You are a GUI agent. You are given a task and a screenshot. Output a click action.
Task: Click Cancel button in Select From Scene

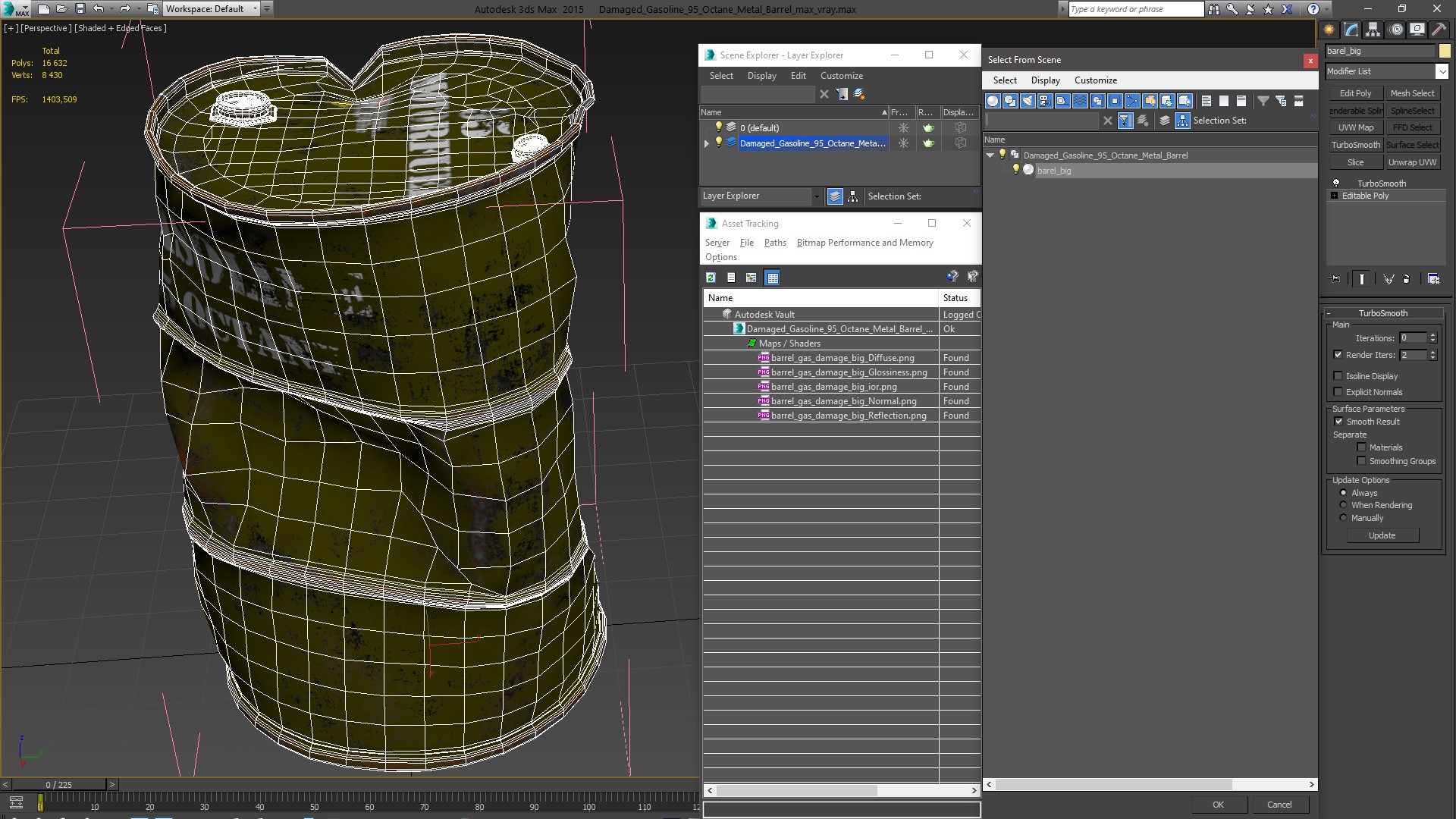(x=1279, y=805)
